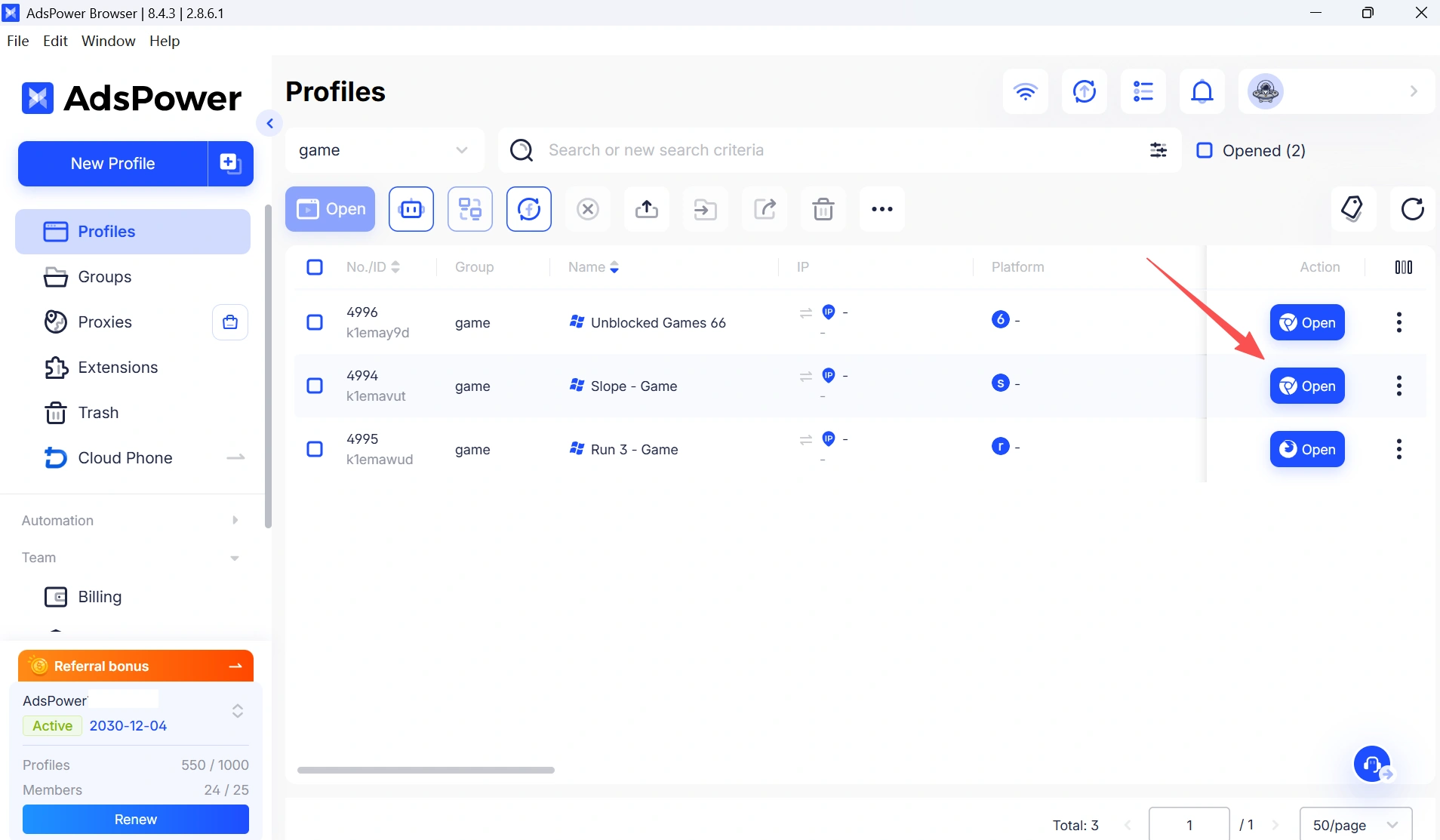Select all profiles with header checkbox
Screen dimensions: 1440x840
pos(315,267)
